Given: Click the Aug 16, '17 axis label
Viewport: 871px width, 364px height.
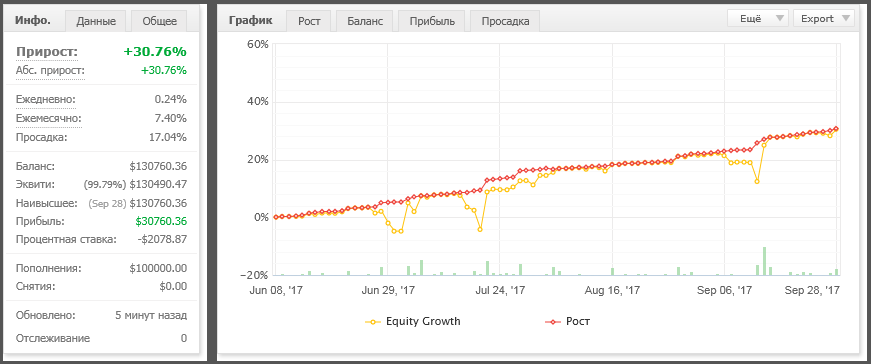Looking at the screenshot, I should (612, 291).
